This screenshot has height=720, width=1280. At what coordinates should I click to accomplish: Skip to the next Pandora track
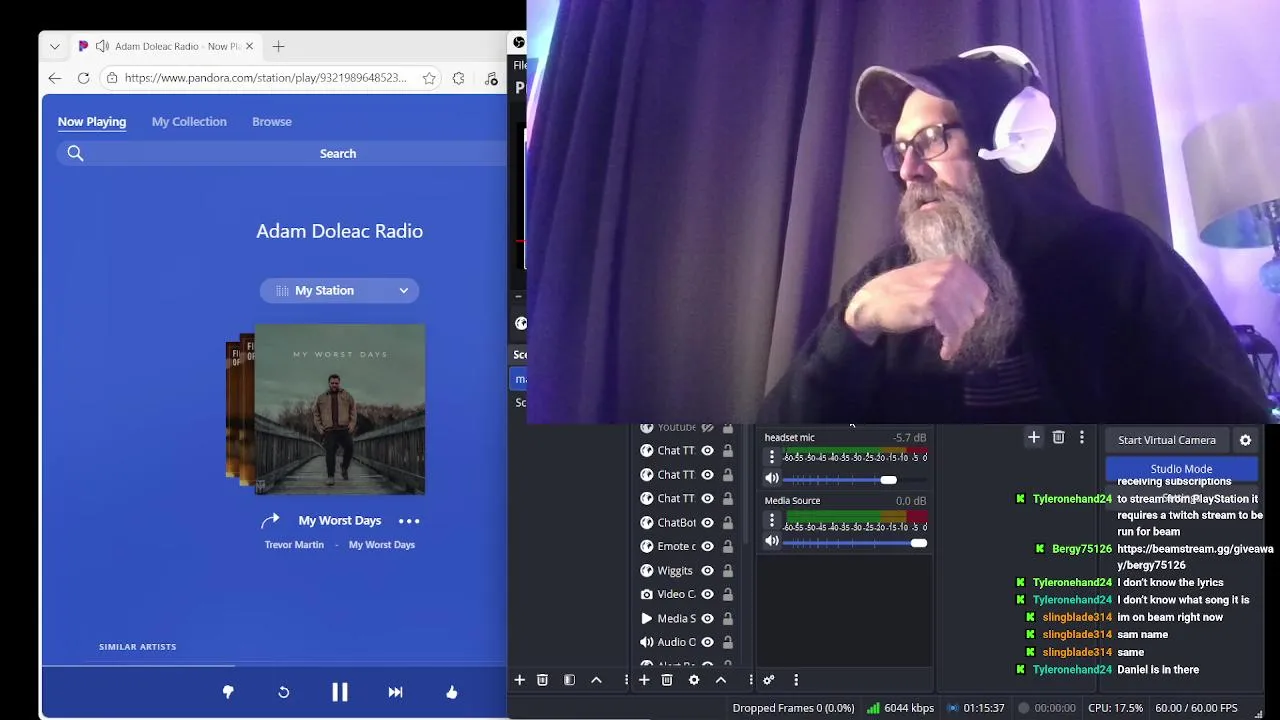395,692
